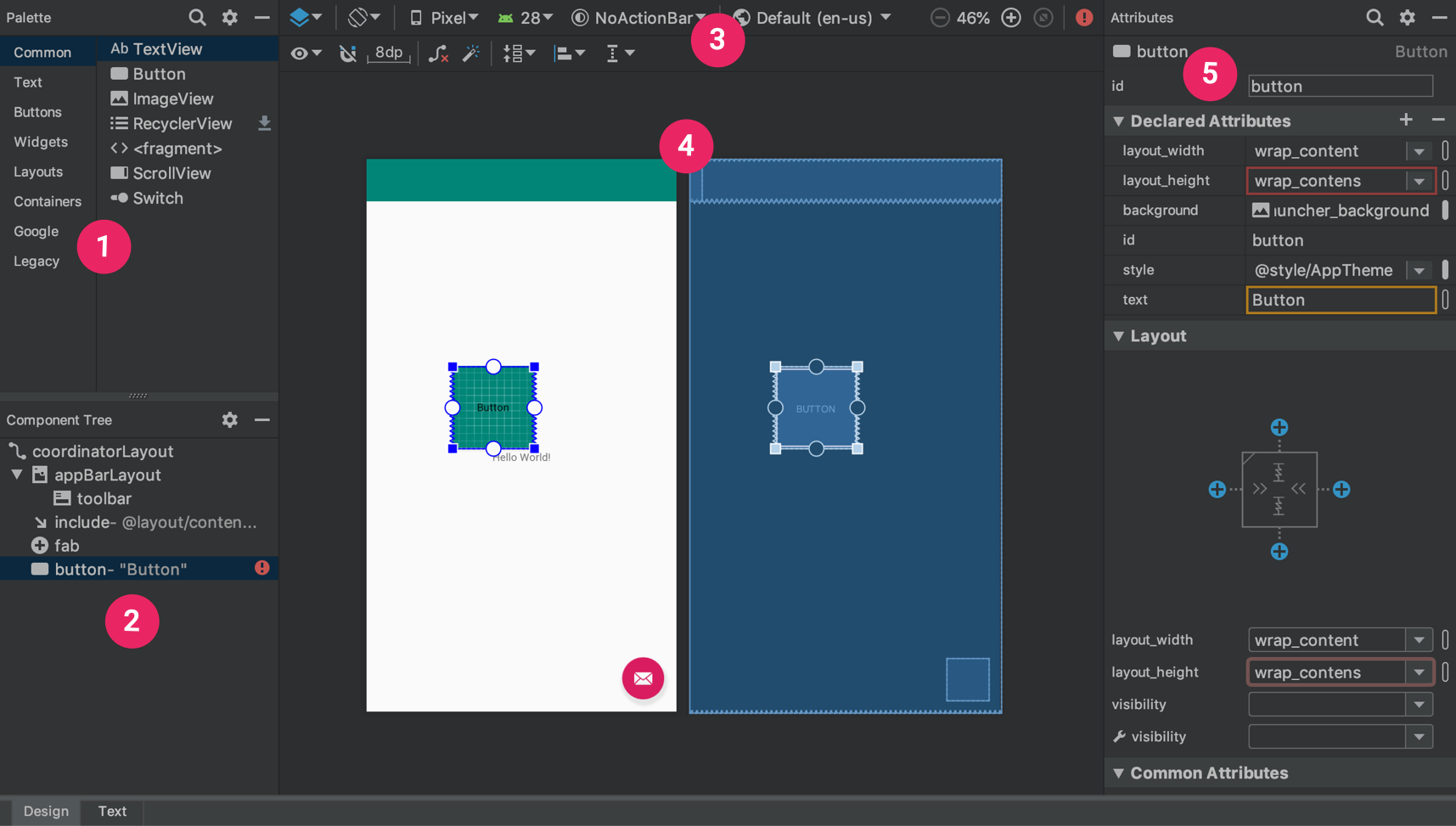Open render errors via the red exclamation icon
The image size is (1456, 826).
1083,16
